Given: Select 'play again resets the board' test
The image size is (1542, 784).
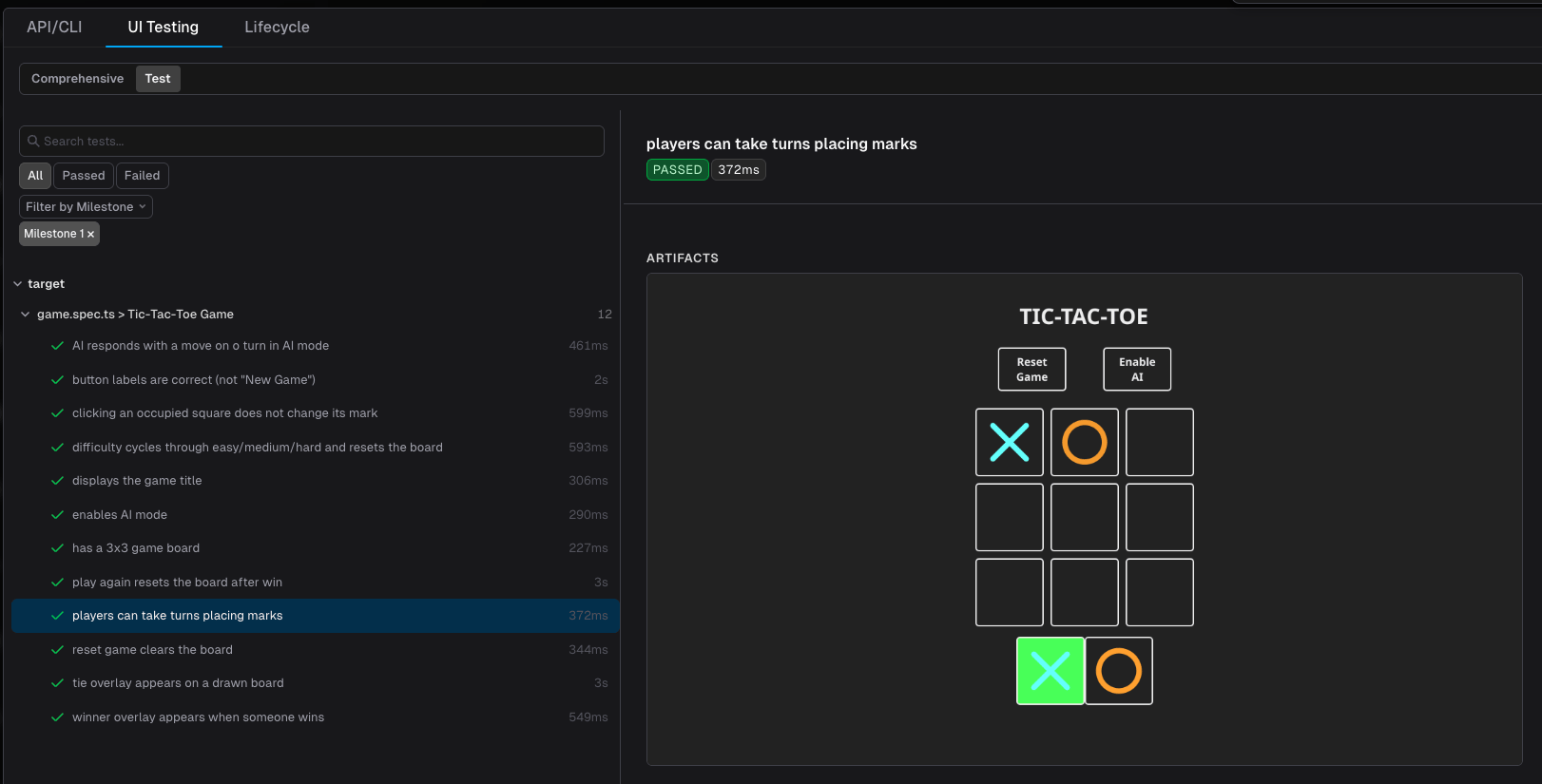Looking at the screenshot, I should [314, 583].
